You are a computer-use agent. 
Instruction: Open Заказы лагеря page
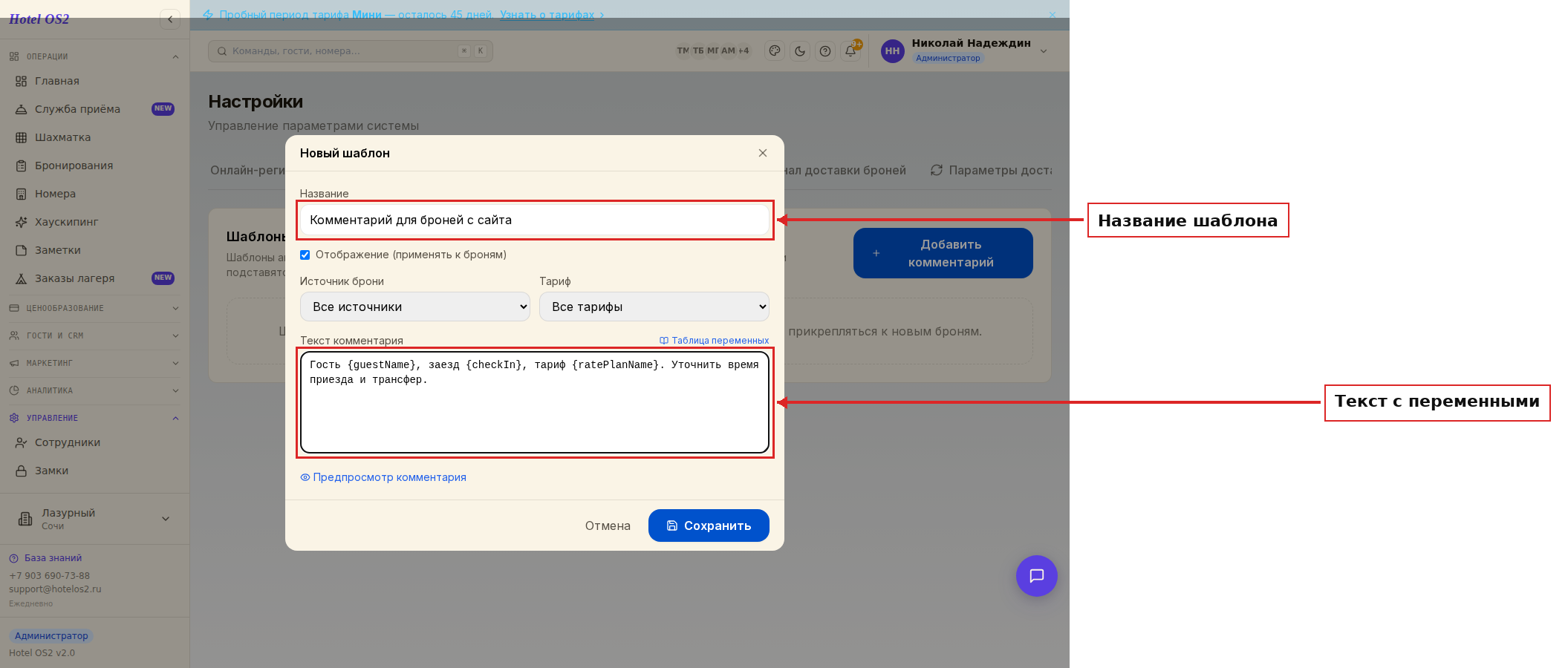click(94, 278)
